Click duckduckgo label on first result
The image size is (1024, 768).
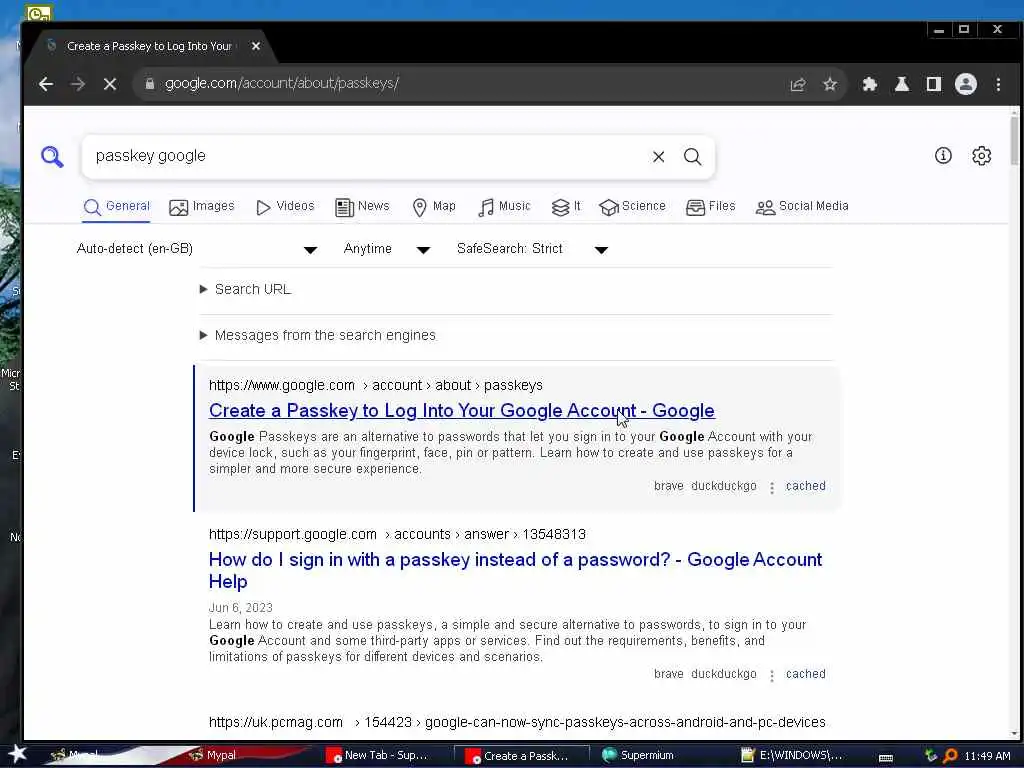pos(724,486)
